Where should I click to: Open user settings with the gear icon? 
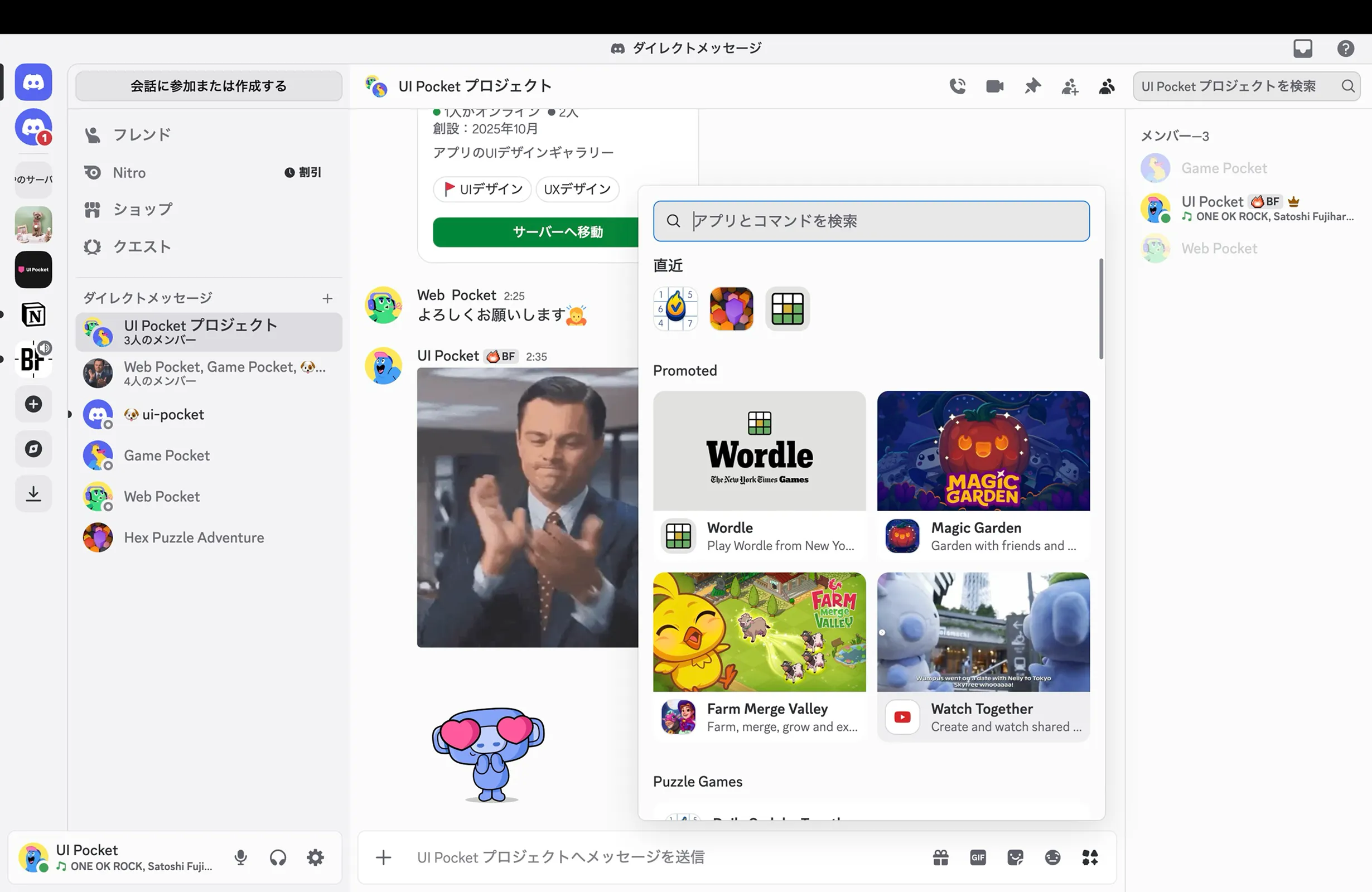coord(315,857)
